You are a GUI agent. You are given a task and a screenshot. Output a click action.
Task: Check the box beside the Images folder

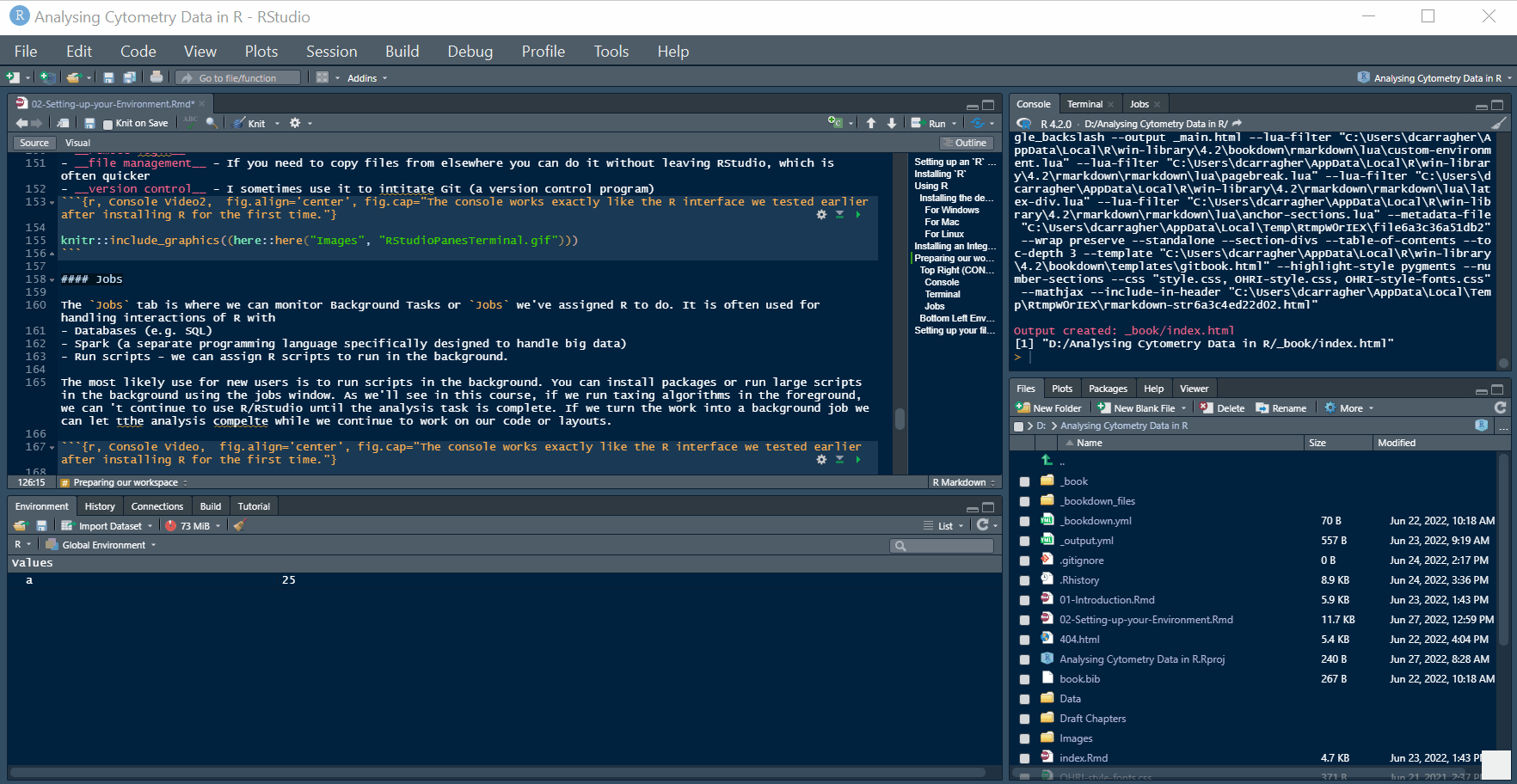point(1024,738)
